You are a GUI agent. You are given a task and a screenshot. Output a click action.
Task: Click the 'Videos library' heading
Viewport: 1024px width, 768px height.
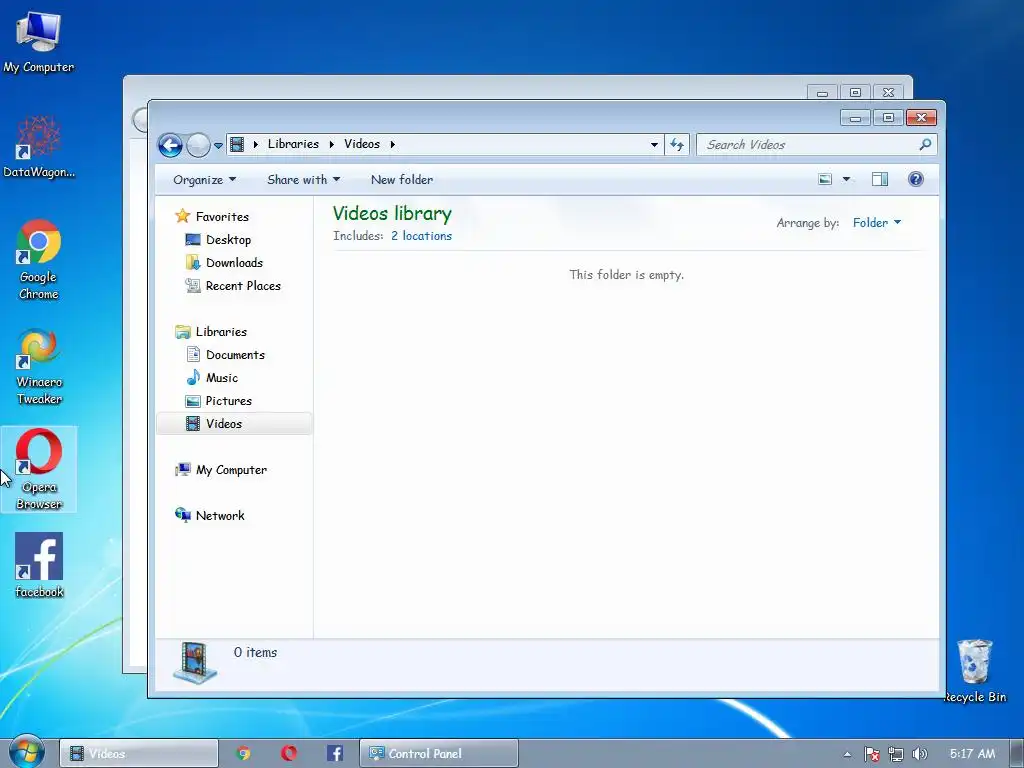pos(392,214)
